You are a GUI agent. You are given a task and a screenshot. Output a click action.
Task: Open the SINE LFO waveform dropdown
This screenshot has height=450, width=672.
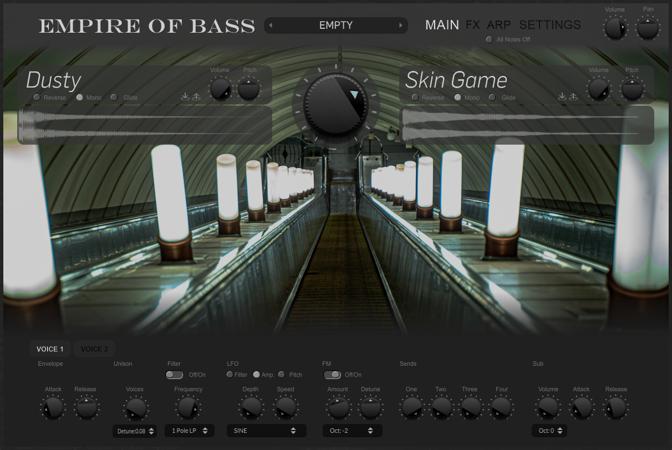click(x=267, y=431)
